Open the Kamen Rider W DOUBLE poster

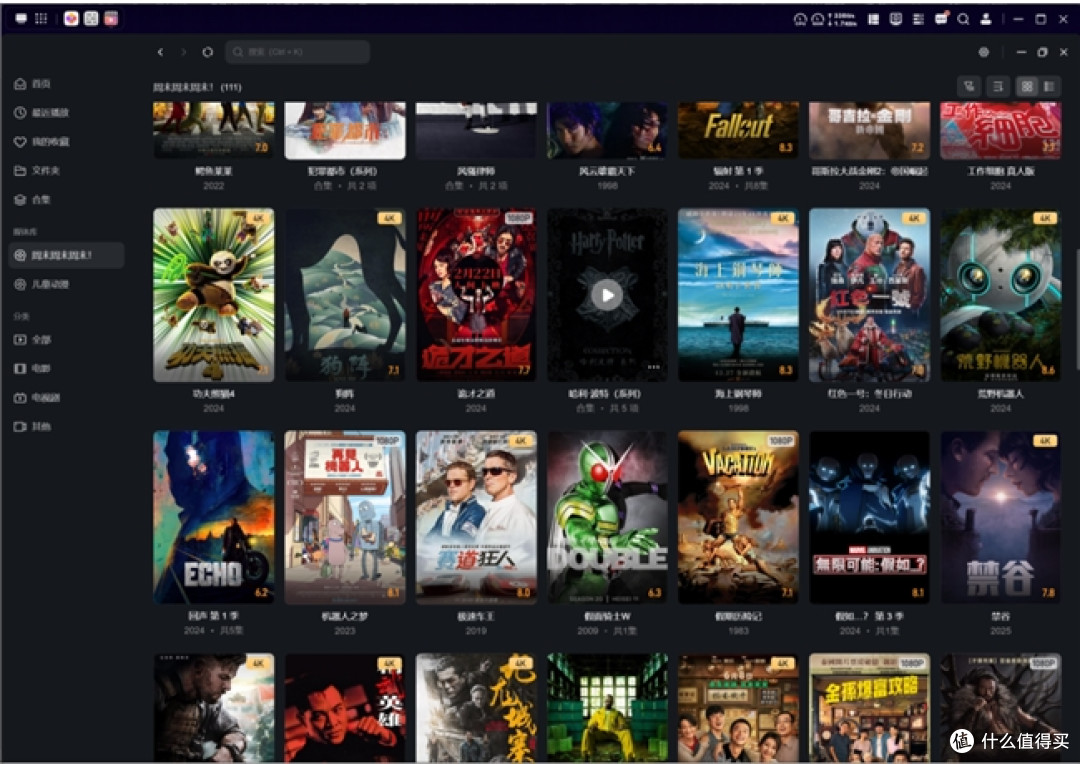[x=607, y=517]
